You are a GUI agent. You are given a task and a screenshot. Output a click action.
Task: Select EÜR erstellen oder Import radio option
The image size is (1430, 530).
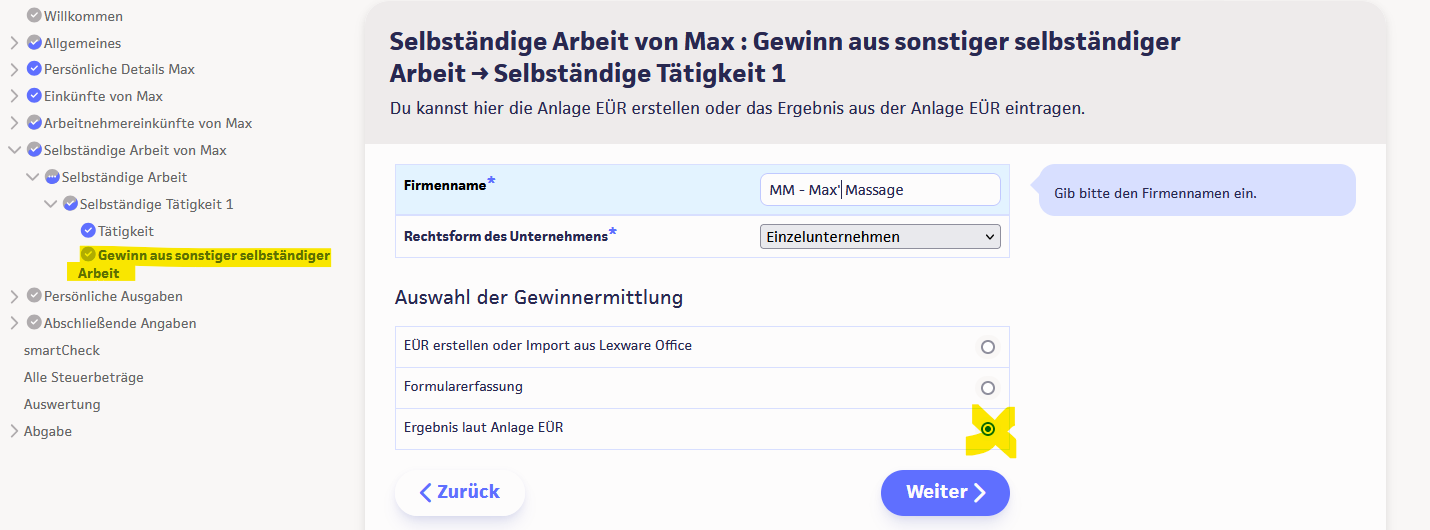point(987,347)
